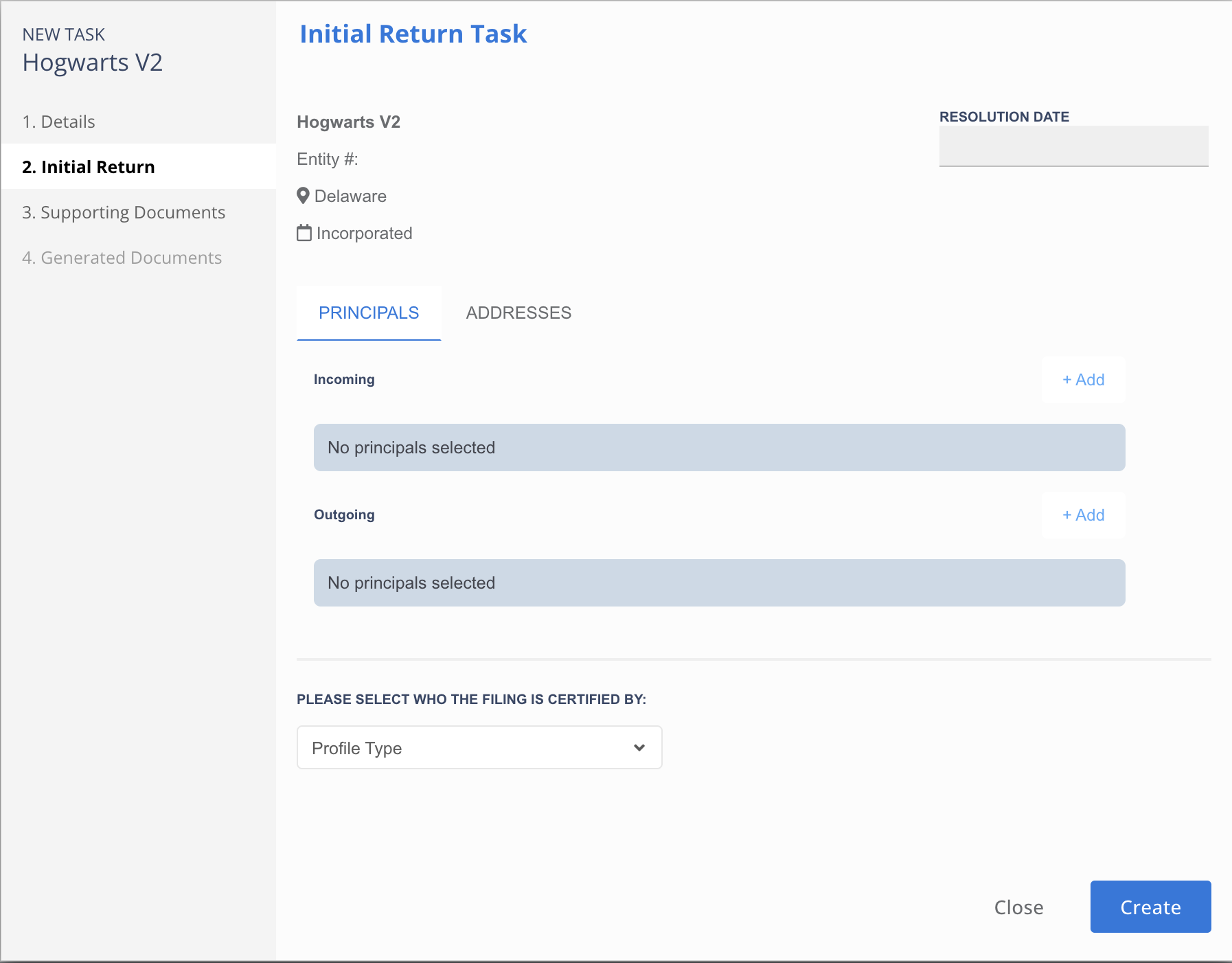Click the Create button
The height and width of the screenshot is (963, 1232).
pos(1150,907)
